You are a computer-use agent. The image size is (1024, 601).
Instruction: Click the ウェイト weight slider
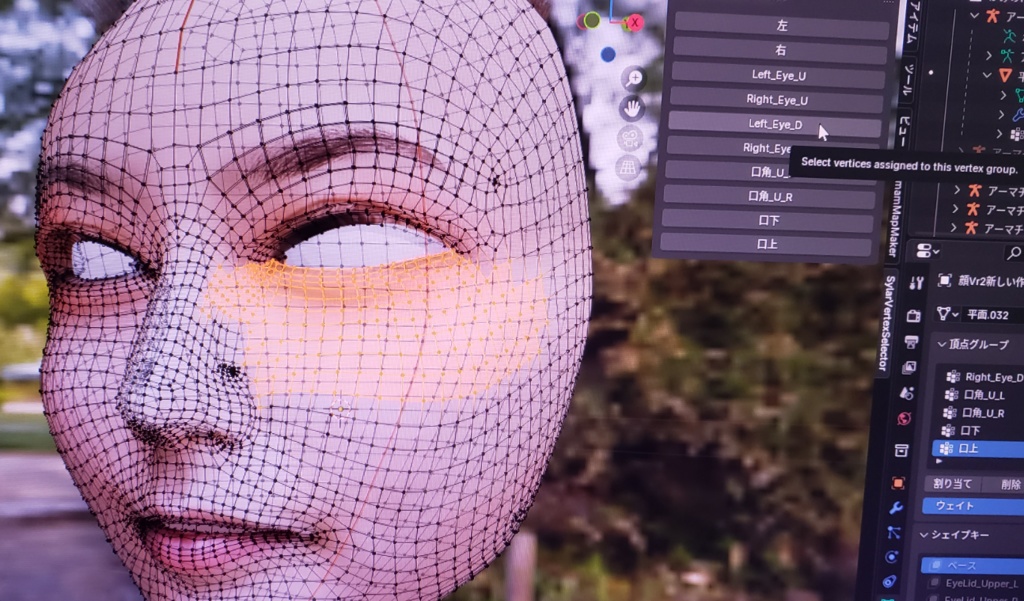(x=973, y=506)
